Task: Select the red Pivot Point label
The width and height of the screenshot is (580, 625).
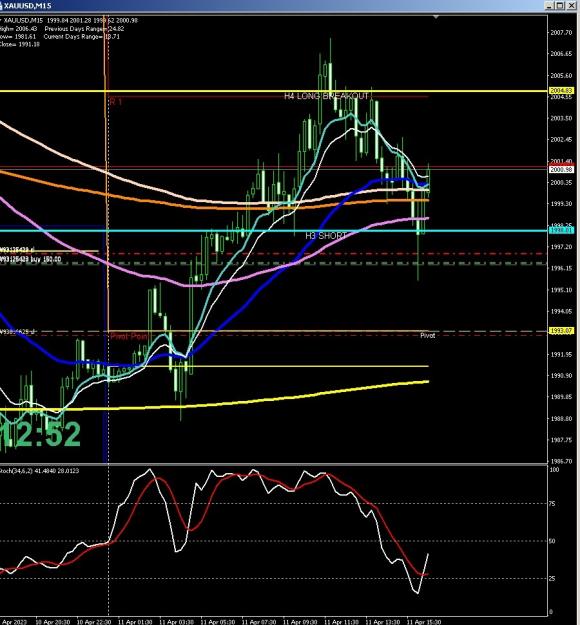Action: (x=129, y=336)
